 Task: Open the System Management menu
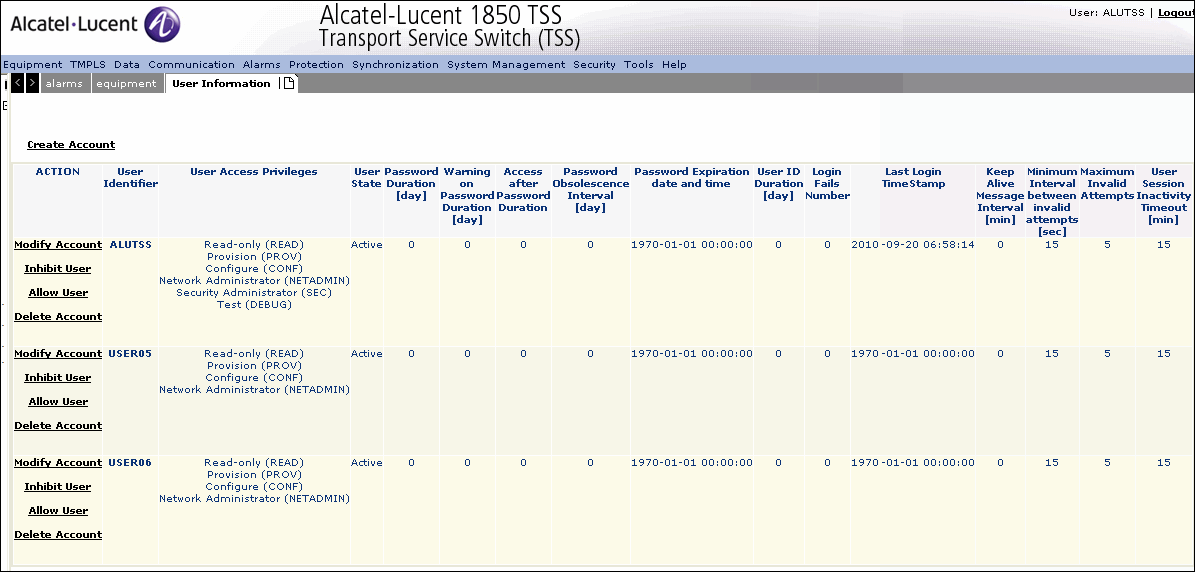pos(506,65)
